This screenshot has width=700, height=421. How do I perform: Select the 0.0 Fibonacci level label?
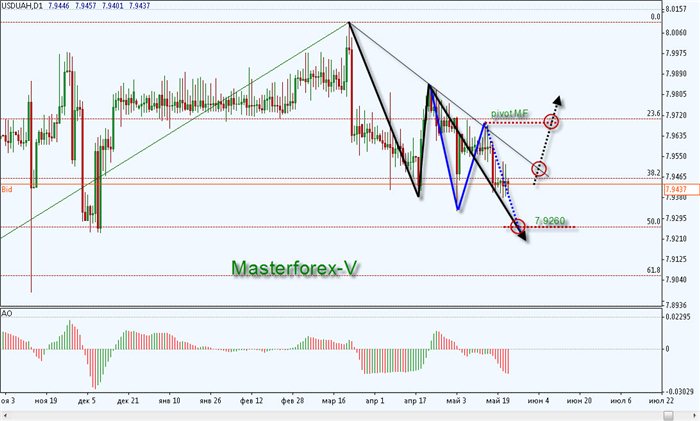(656, 17)
